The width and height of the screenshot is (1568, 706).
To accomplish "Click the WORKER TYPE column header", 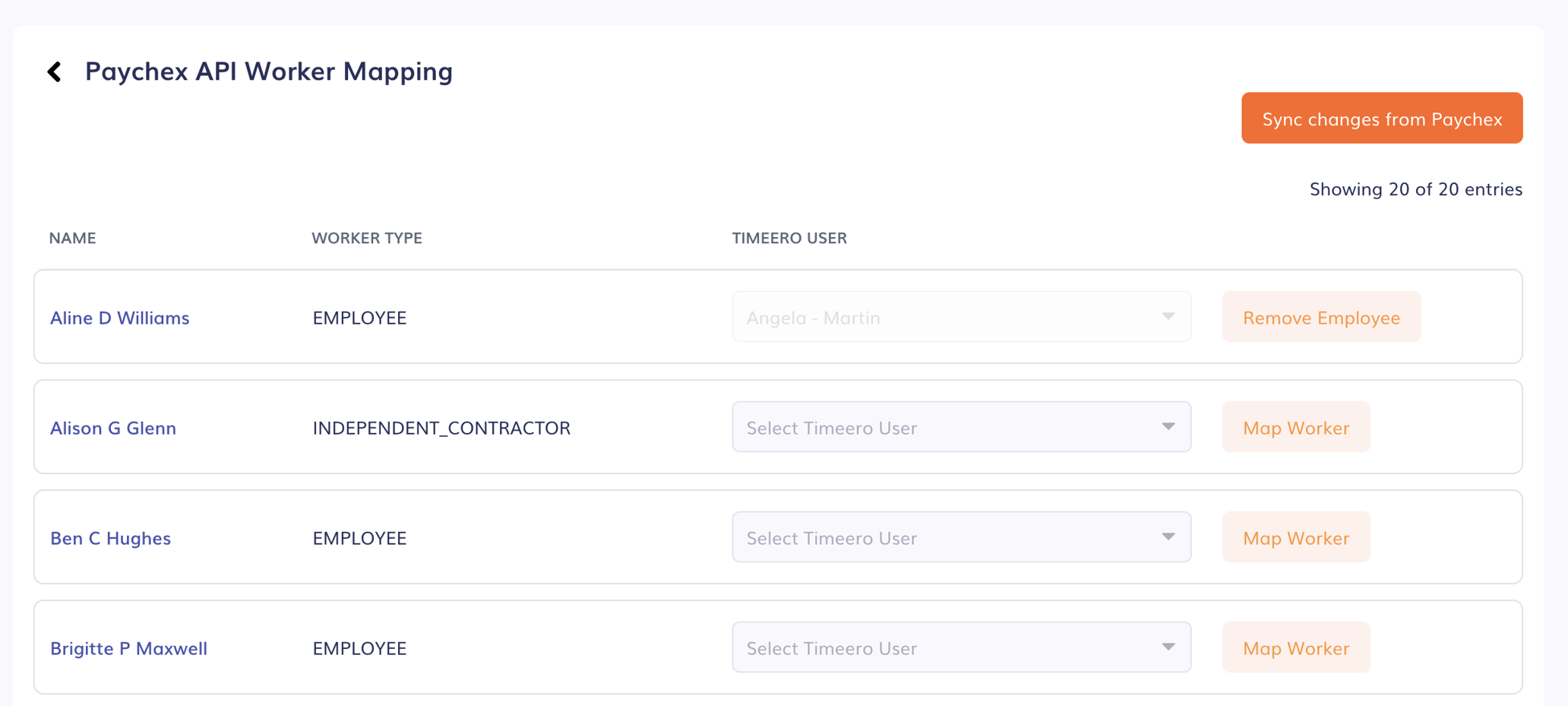I will 367,238.
